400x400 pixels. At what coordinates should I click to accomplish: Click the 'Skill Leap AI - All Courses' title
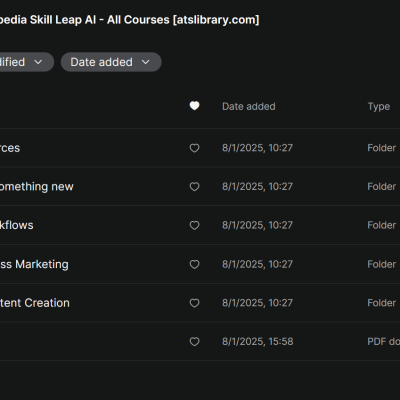[x=130, y=20]
